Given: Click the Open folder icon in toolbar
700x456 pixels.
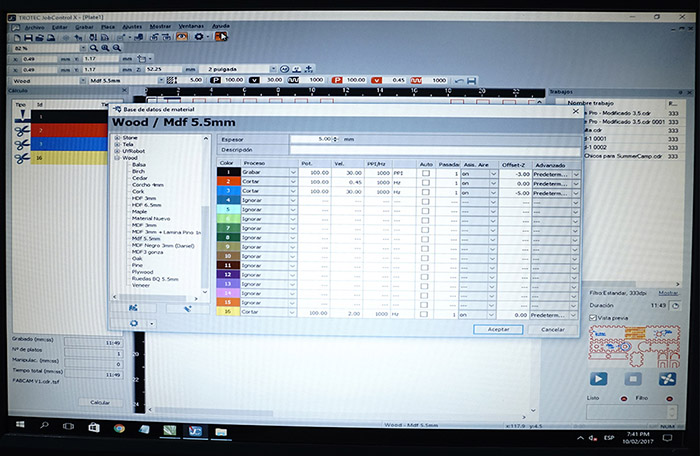Looking at the screenshot, I should (x=39, y=38).
